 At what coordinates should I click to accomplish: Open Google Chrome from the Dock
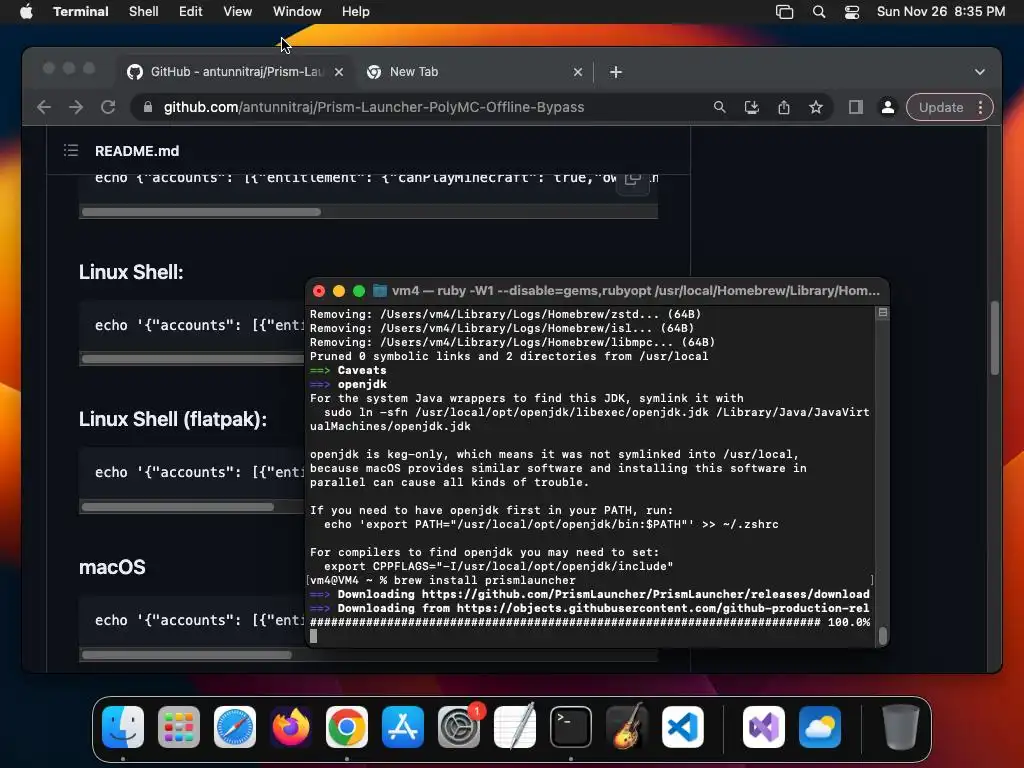pyautogui.click(x=347, y=727)
